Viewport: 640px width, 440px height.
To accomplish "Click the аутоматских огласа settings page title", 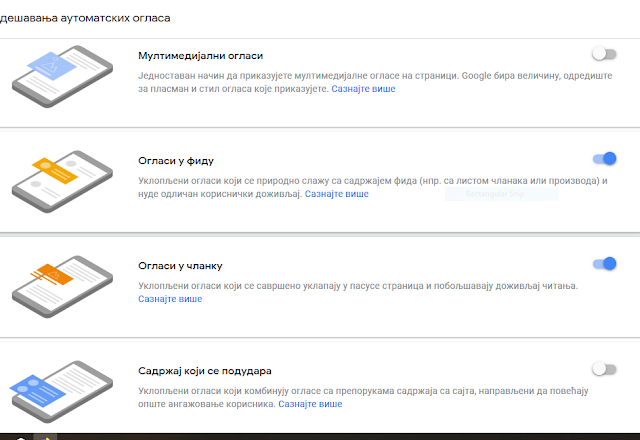I will click(x=85, y=18).
